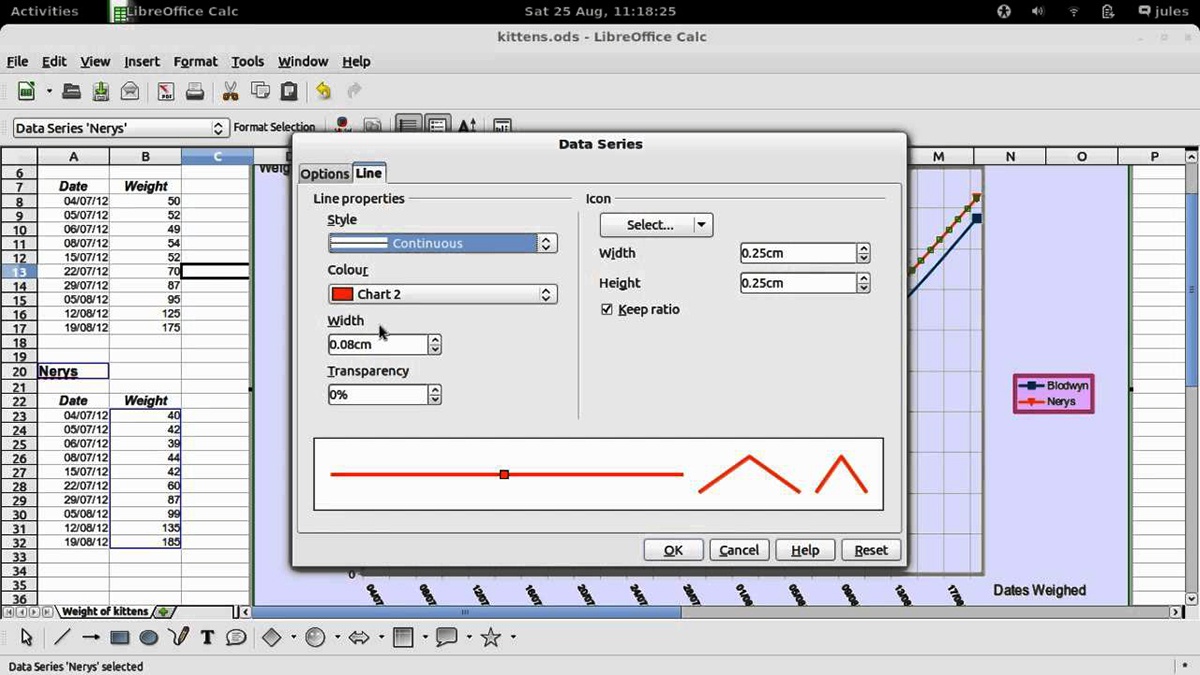Choose the Ellipse drawing tool
This screenshot has height=675, width=1200.
click(x=149, y=637)
